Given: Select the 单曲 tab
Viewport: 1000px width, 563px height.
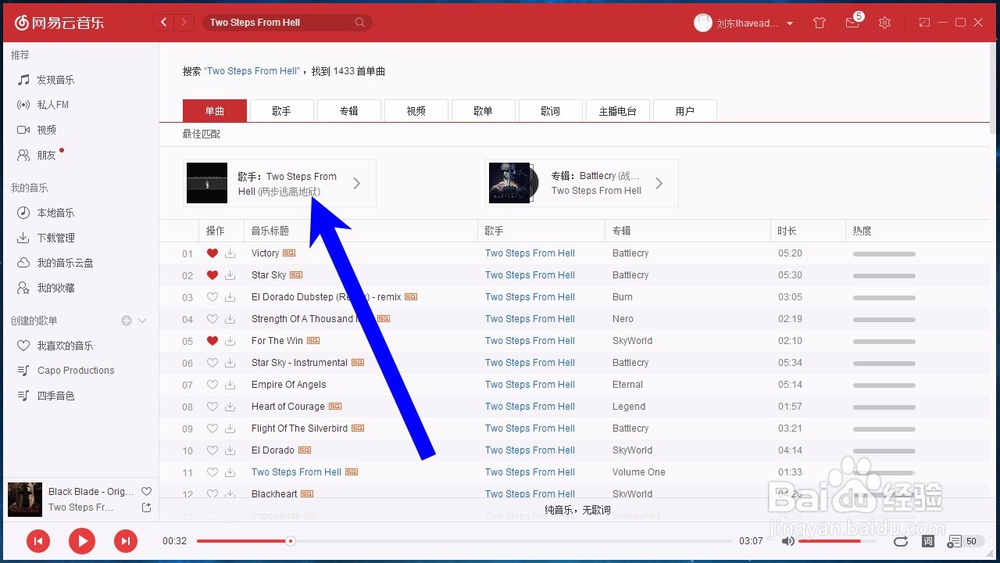Looking at the screenshot, I should tap(214, 111).
